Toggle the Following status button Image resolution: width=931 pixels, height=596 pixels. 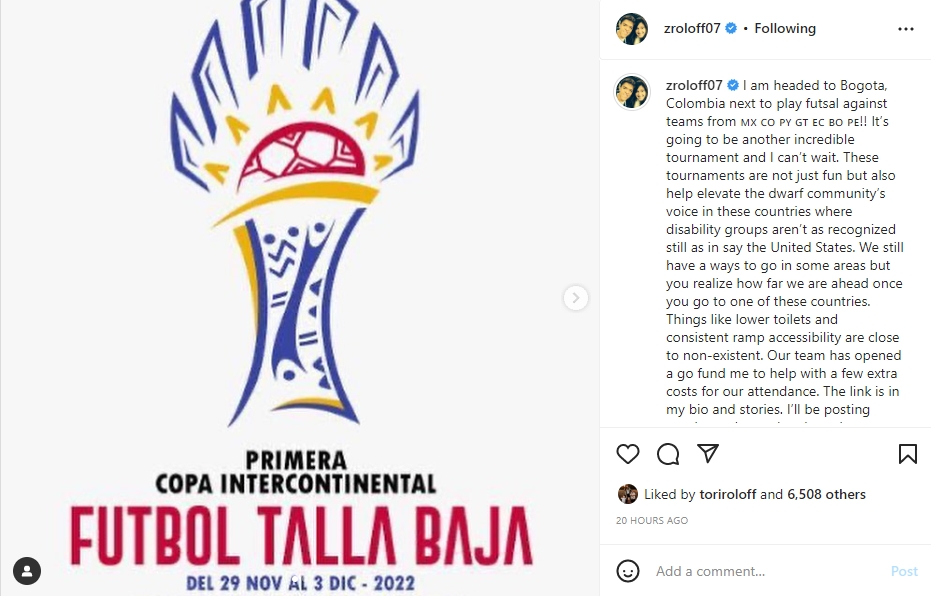coord(785,28)
